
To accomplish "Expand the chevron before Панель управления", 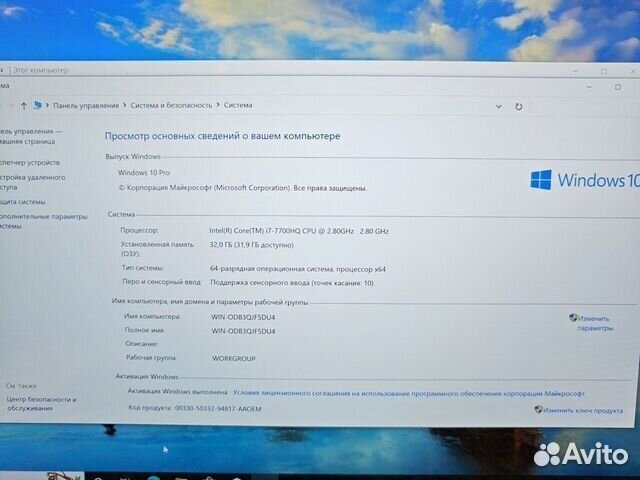I will pyautogui.click(x=47, y=105).
